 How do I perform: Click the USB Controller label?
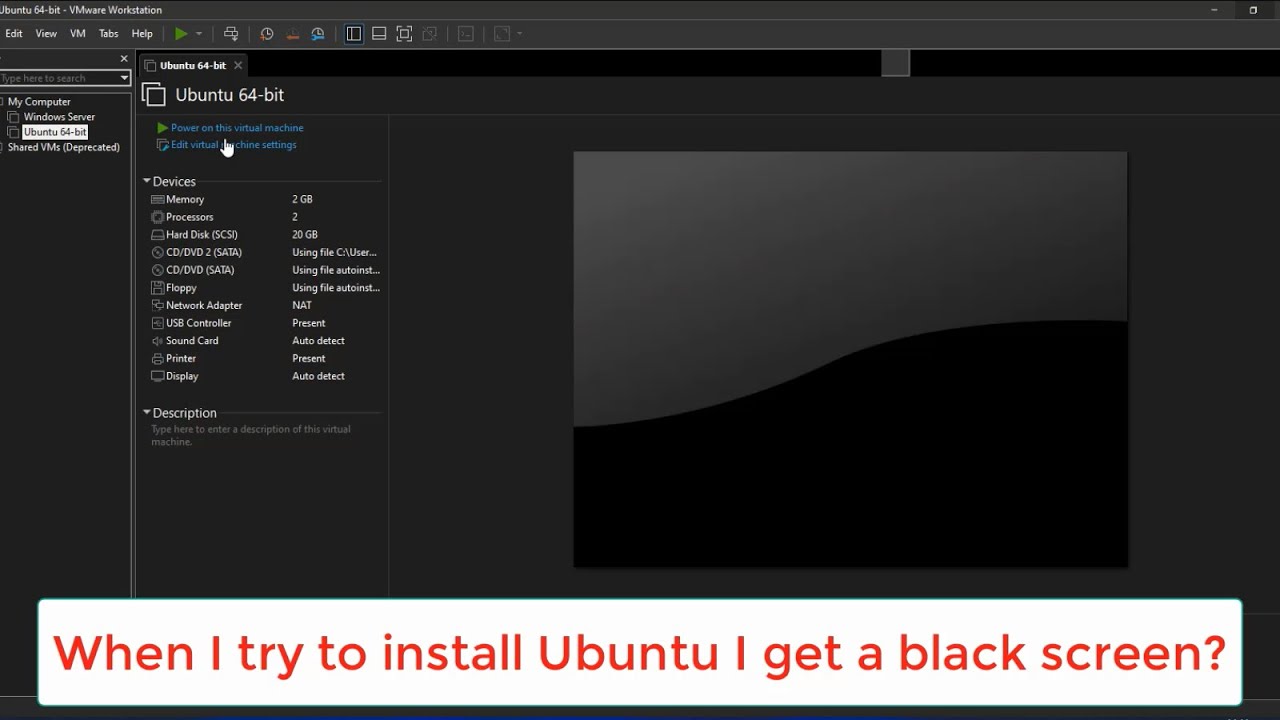coord(199,323)
